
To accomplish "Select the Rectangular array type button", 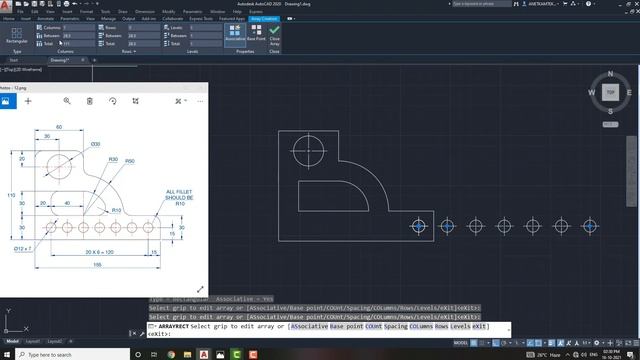I will [17, 35].
